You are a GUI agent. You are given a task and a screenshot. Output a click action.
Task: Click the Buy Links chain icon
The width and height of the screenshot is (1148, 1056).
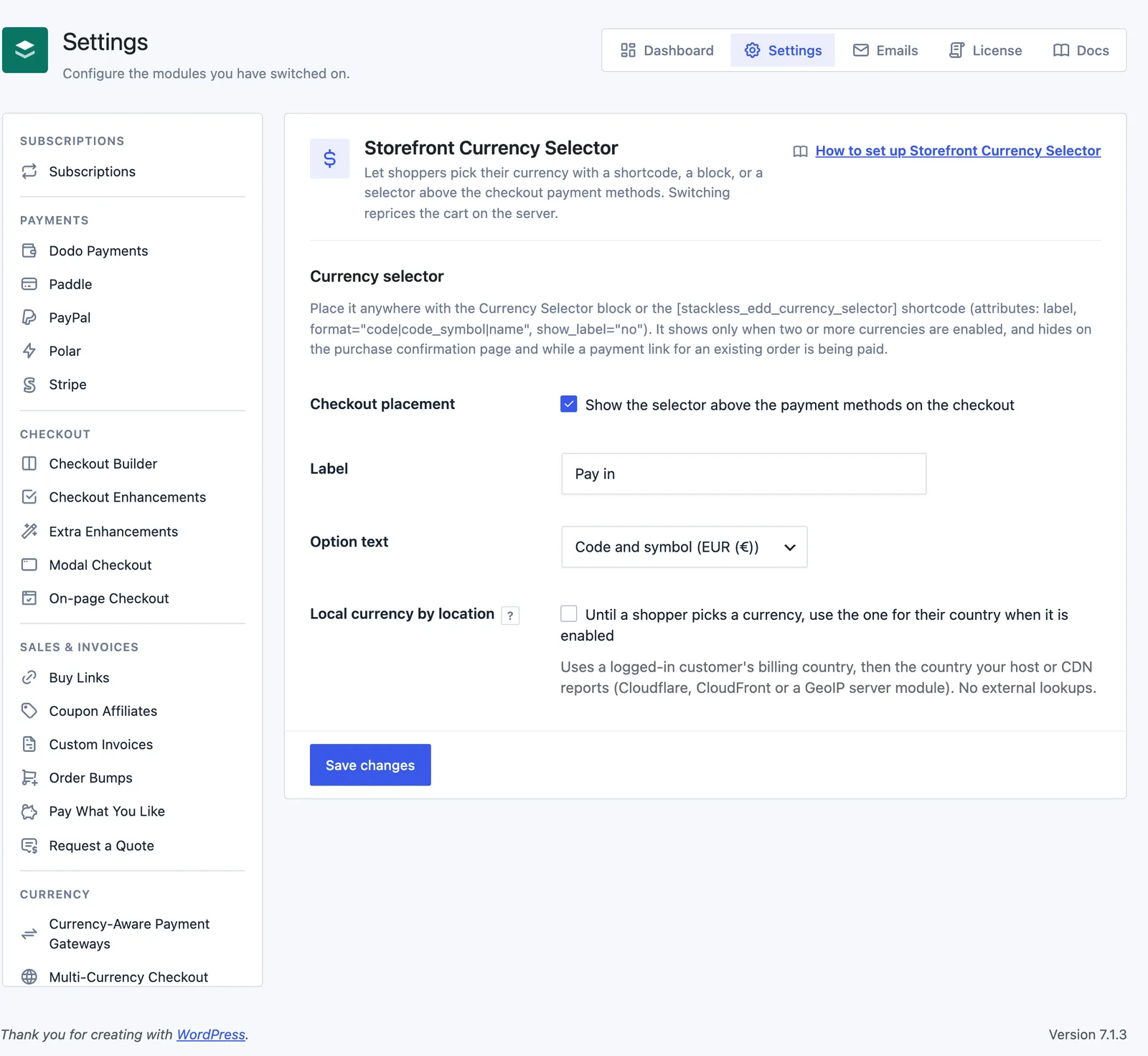pos(29,677)
